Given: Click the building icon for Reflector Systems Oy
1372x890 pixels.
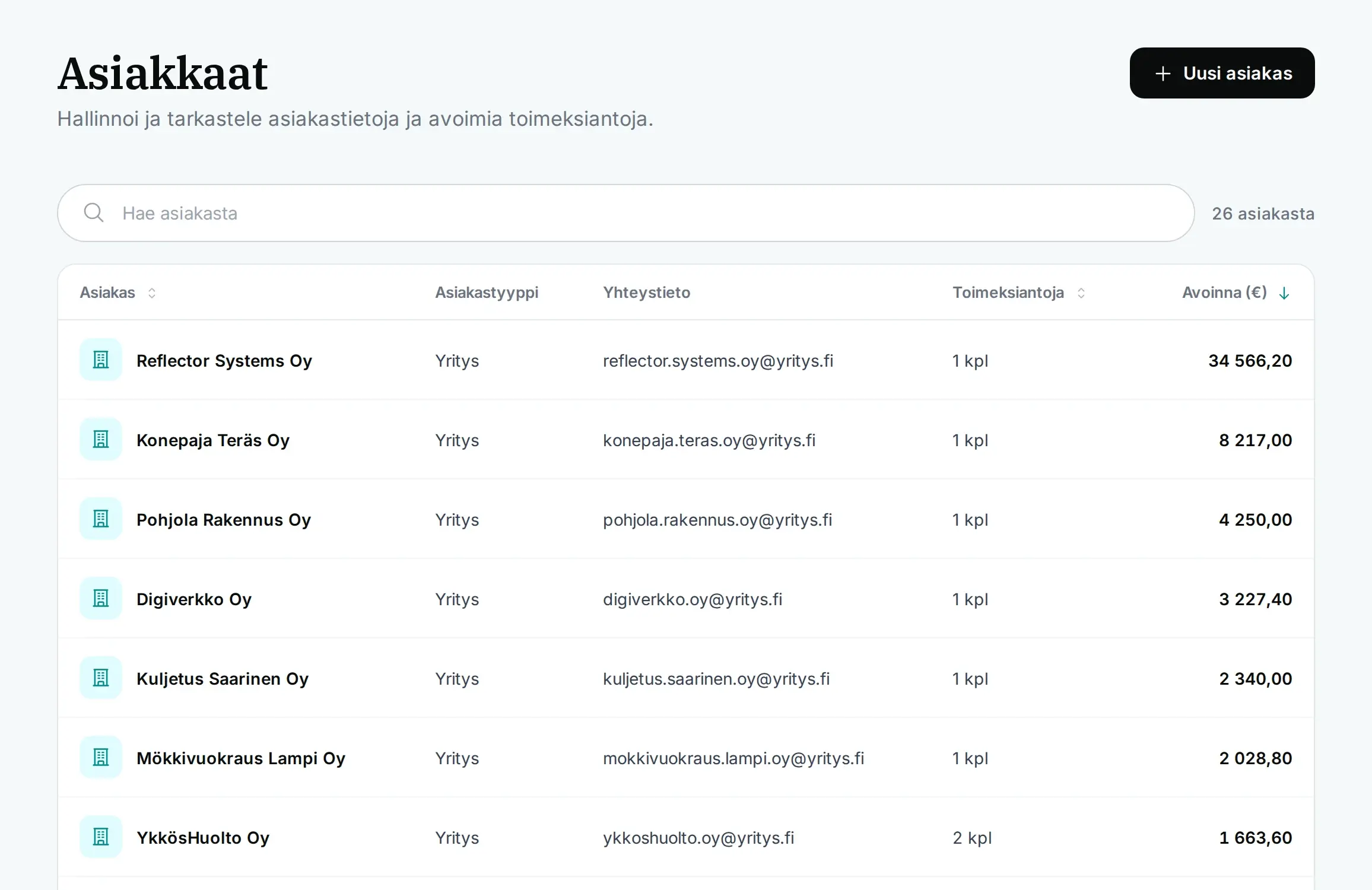Looking at the screenshot, I should click(x=101, y=360).
